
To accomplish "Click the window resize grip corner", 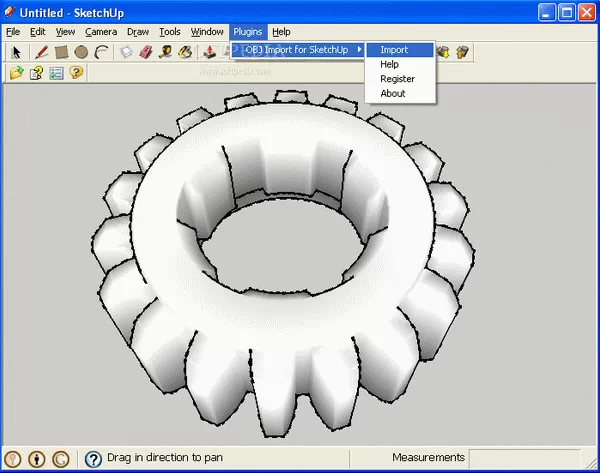I will (x=591, y=462).
